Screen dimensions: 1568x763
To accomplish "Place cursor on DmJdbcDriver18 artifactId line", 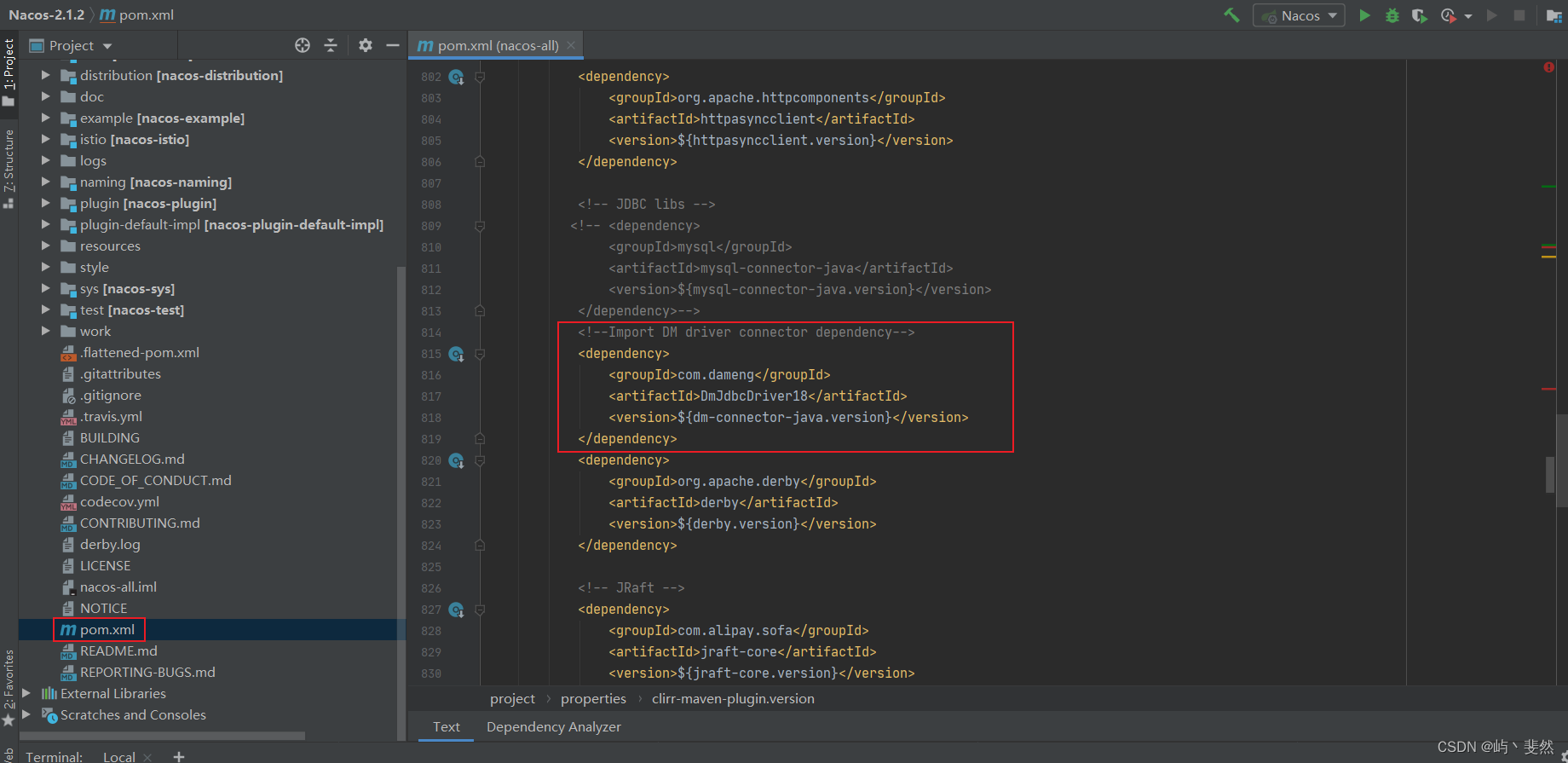I will point(758,396).
